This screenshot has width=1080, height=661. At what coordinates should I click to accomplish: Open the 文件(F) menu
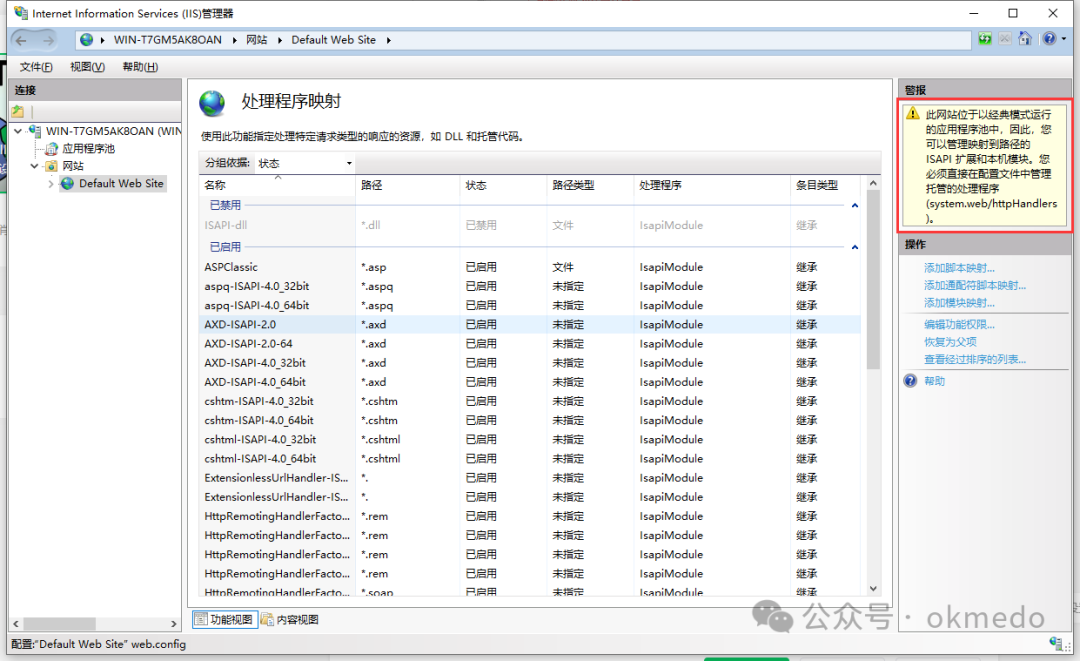tap(36, 66)
